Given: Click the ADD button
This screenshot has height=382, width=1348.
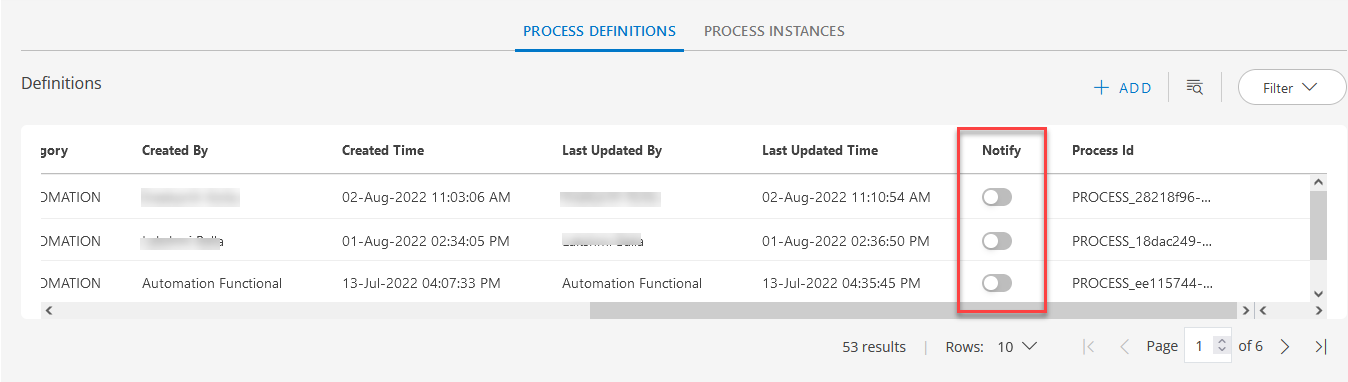Looking at the screenshot, I should tap(1123, 88).
